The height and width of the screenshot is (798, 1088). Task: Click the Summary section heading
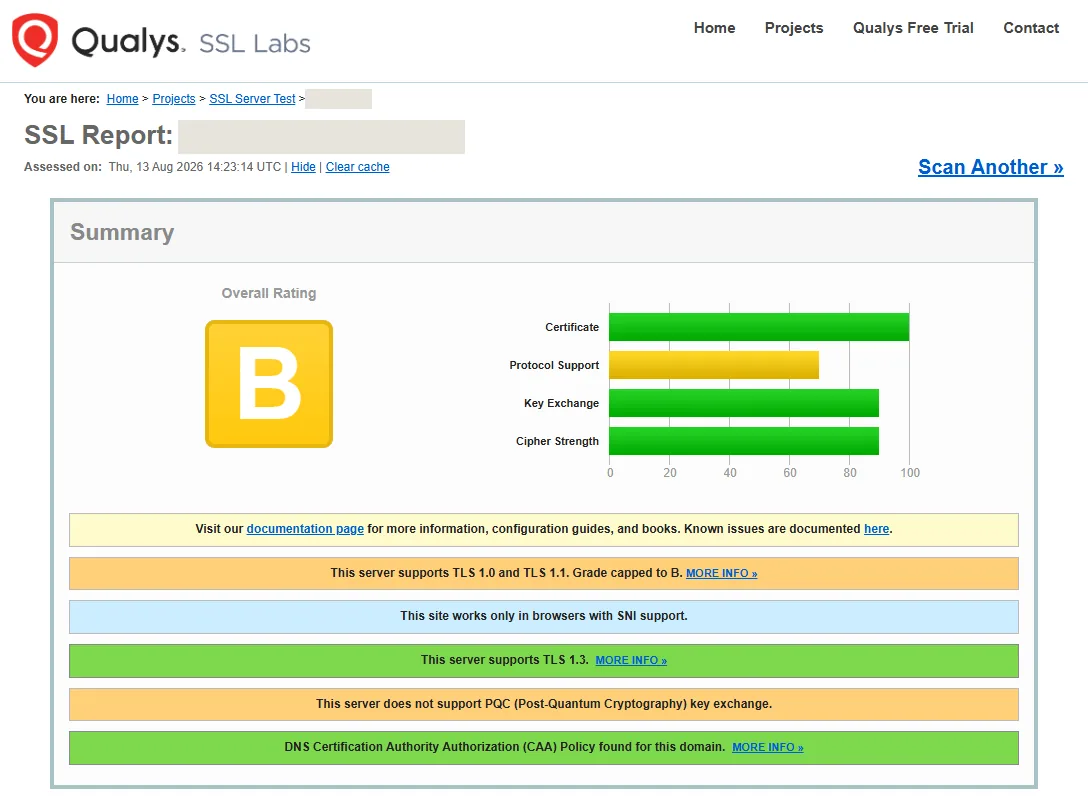click(122, 232)
